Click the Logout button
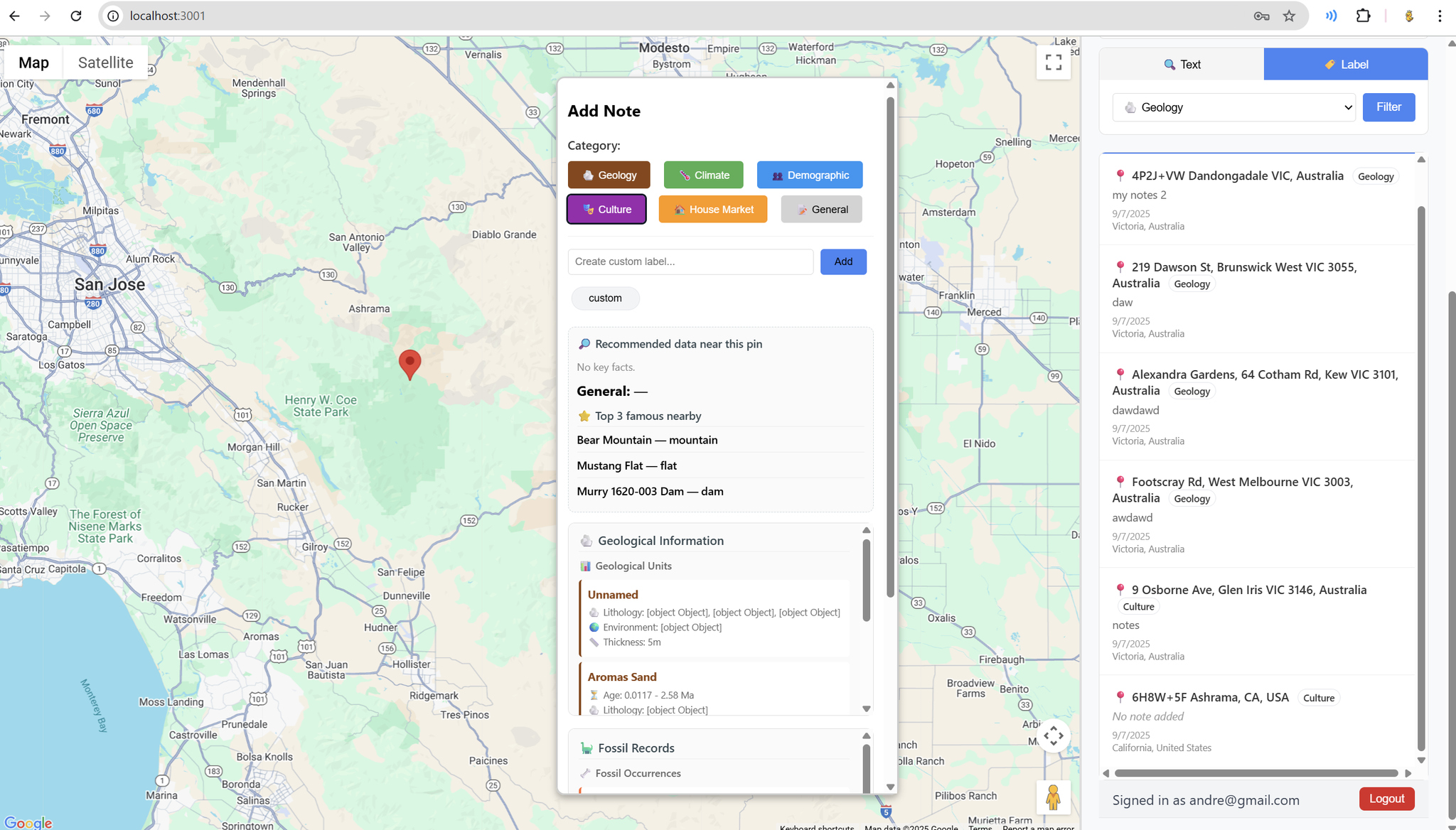Viewport: 1456px width, 830px height. [x=1386, y=798]
